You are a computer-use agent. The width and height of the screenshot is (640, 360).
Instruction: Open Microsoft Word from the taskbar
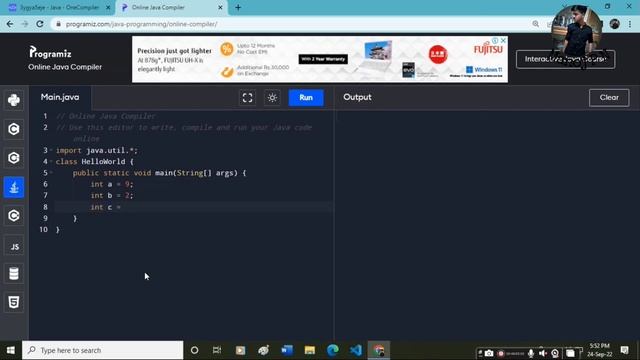pos(287,350)
